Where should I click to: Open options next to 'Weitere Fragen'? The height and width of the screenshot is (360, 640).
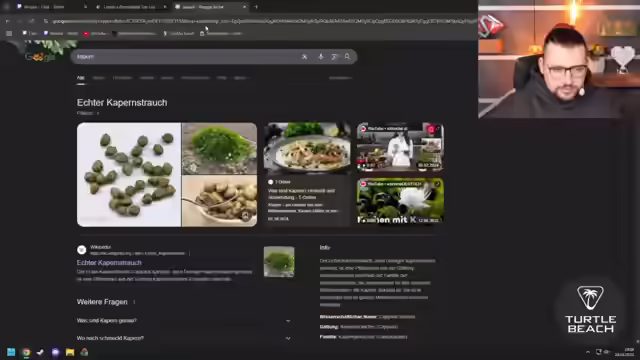(134, 302)
